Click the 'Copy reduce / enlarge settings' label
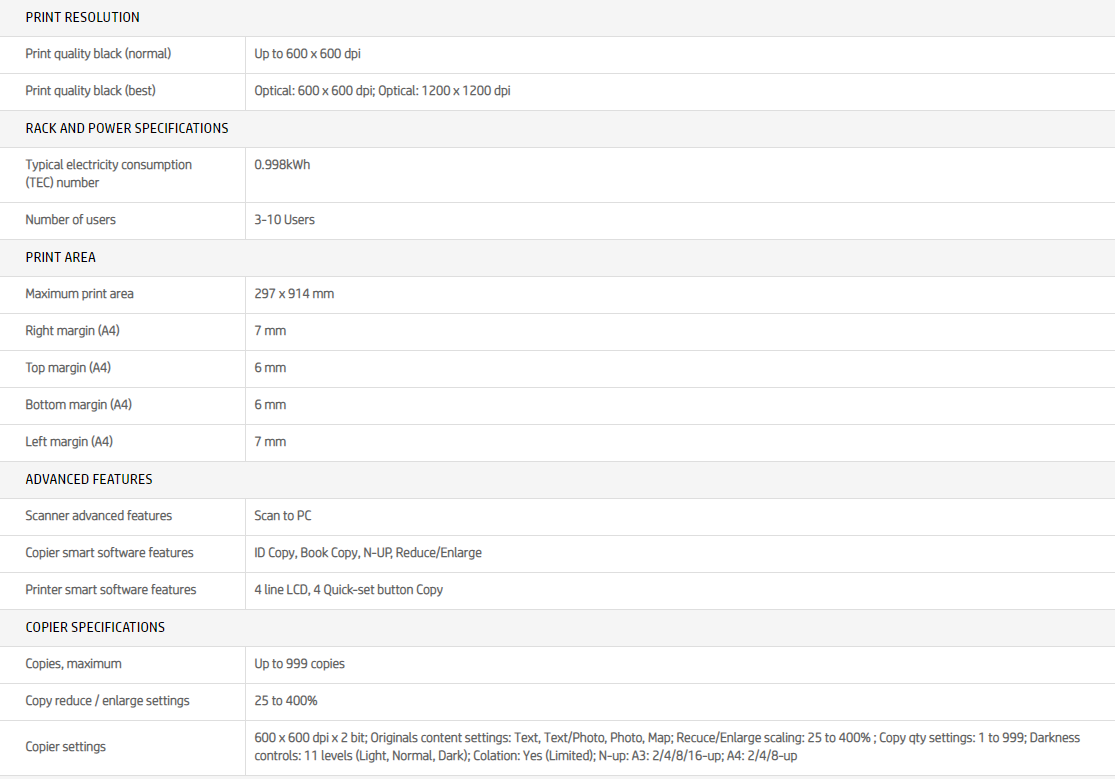The width and height of the screenshot is (1115, 779). point(107,701)
